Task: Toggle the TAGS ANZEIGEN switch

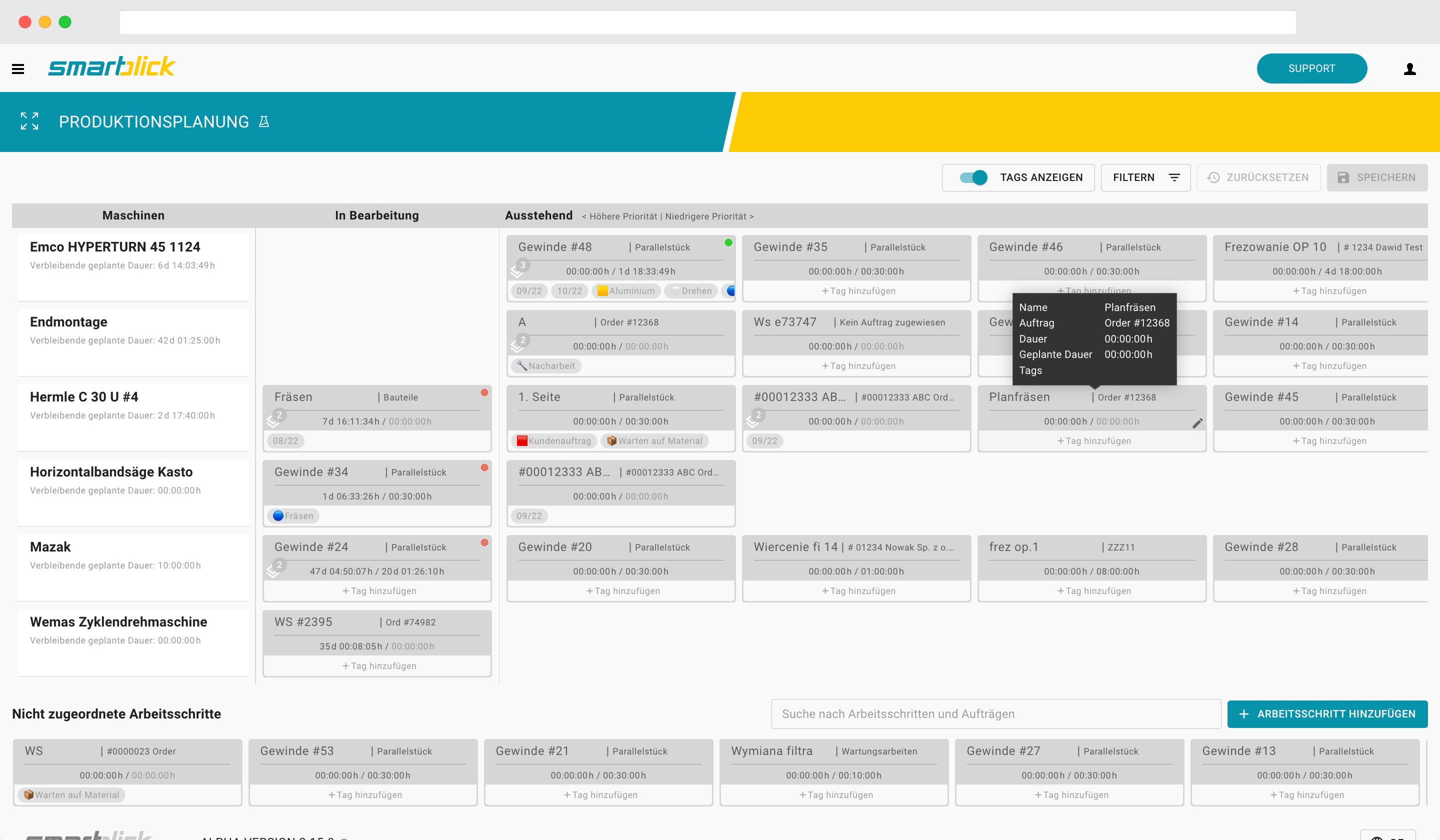Action: (971, 177)
